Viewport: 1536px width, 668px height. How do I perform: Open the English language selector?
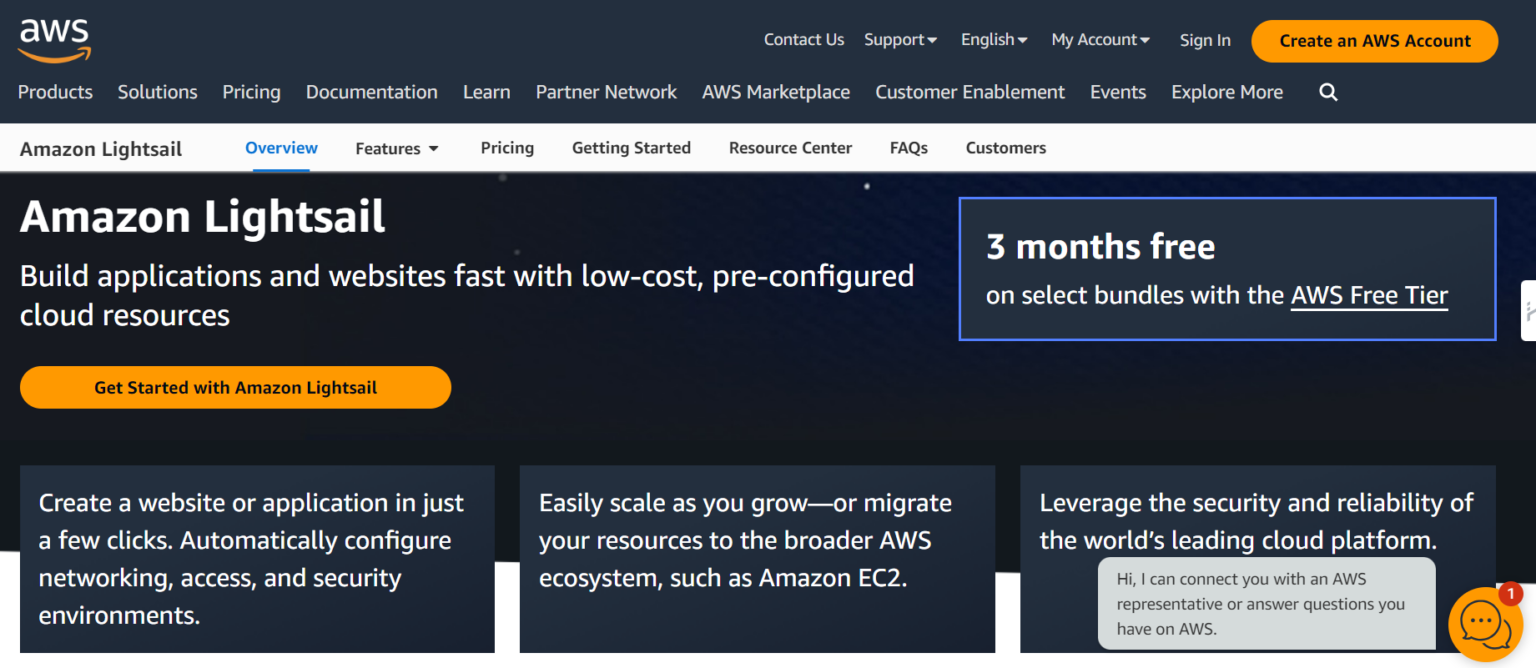(x=993, y=40)
